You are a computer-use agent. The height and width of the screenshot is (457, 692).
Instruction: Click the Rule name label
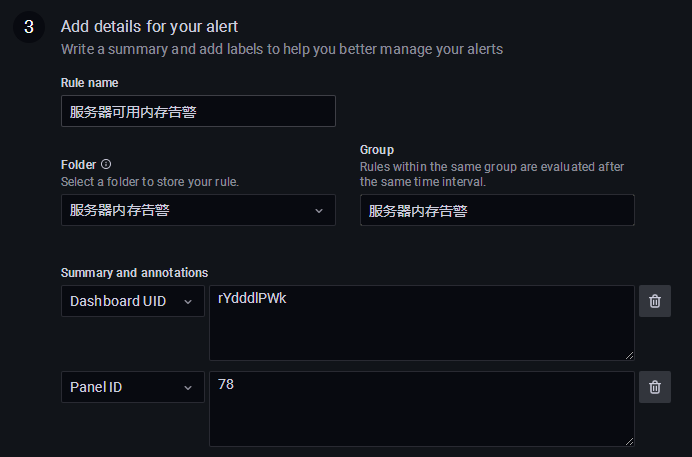90,82
